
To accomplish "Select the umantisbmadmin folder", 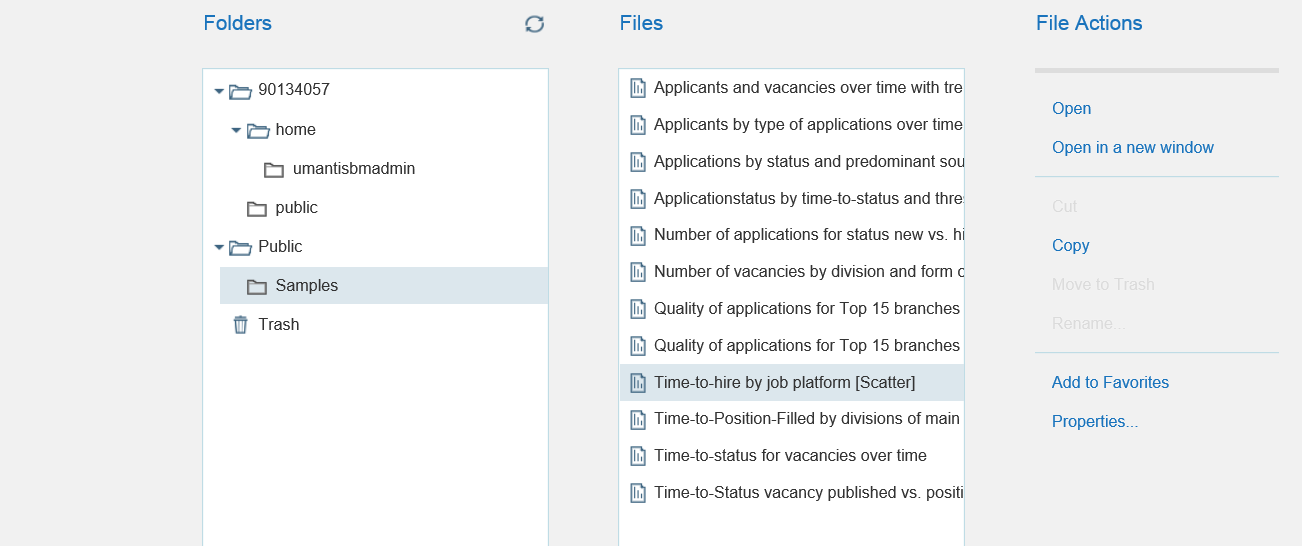I will pyautogui.click(x=353, y=169).
